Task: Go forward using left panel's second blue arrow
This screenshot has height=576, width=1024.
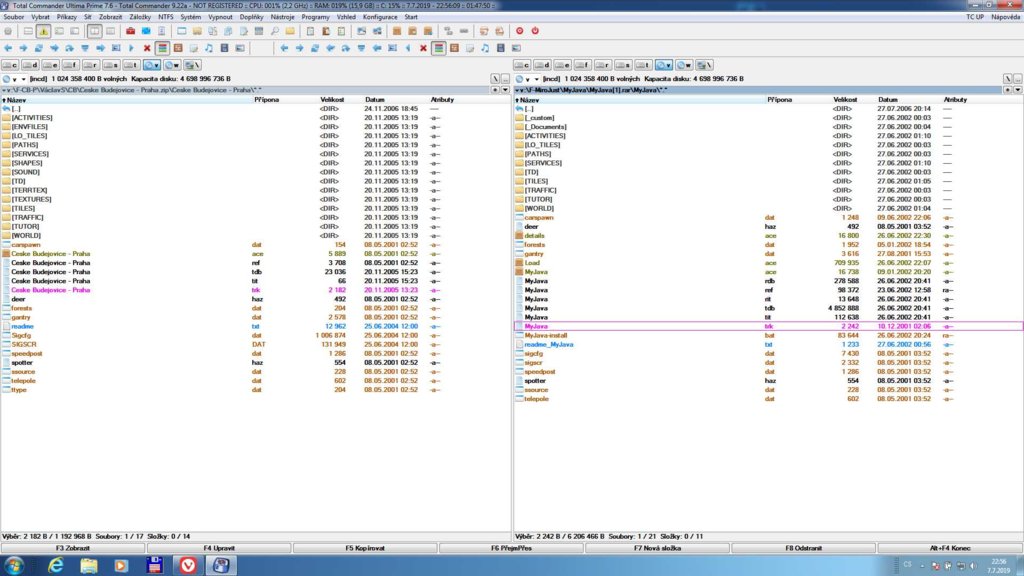Action: tap(24, 48)
